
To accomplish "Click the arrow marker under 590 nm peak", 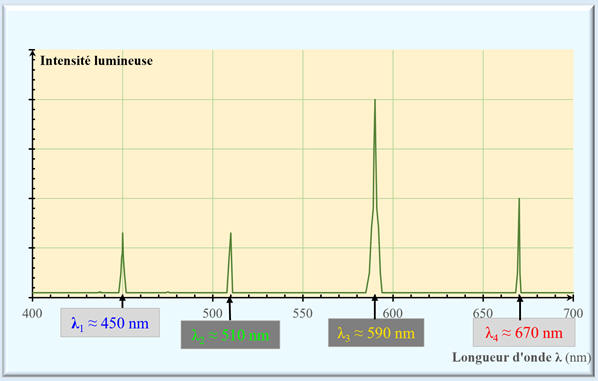I will click(375, 307).
